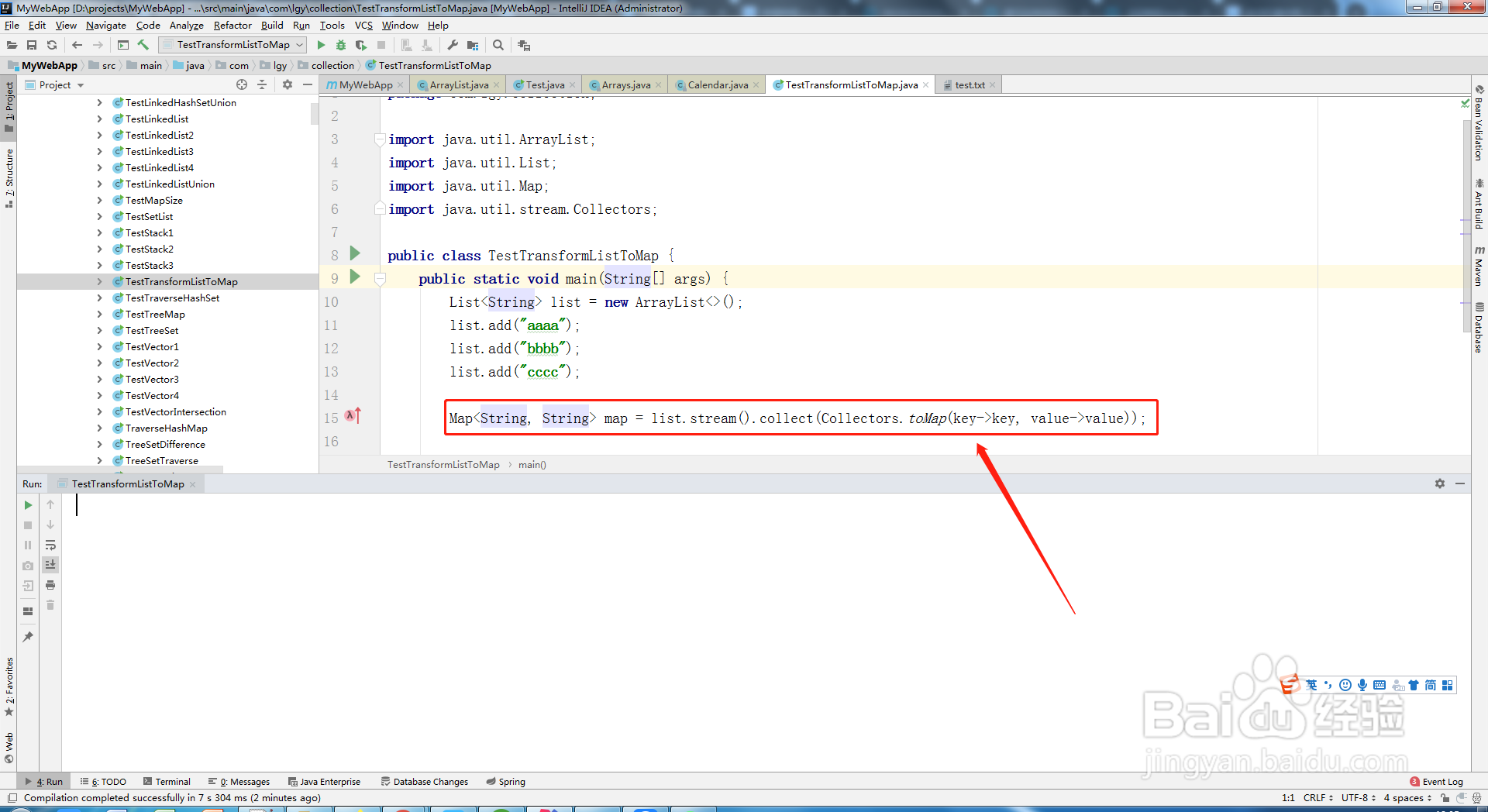The height and width of the screenshot is (812, 1488).
Task: Toggle the Structure tool window stripe button
Action: tap(9, 179)
